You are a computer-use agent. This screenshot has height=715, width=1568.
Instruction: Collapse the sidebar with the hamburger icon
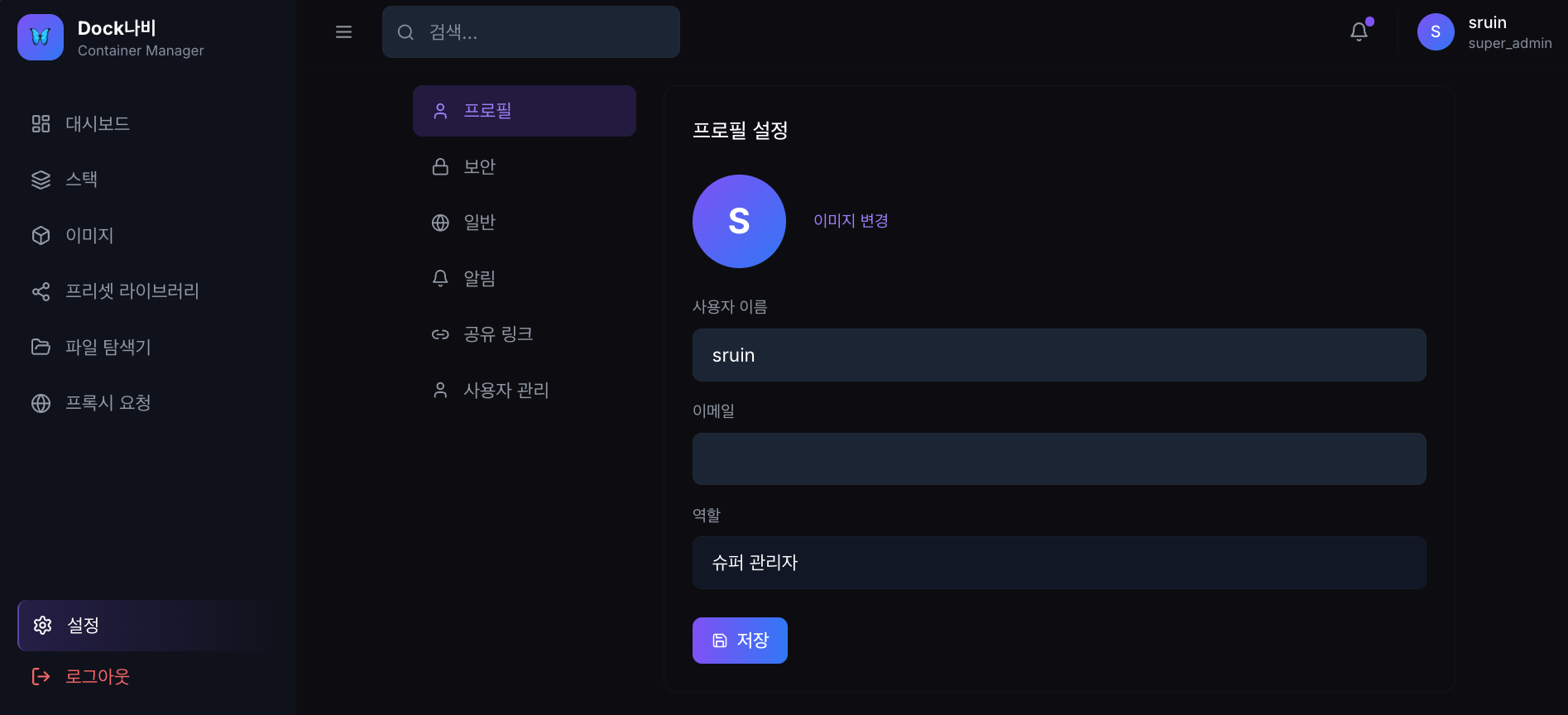[x=343, y=31]
